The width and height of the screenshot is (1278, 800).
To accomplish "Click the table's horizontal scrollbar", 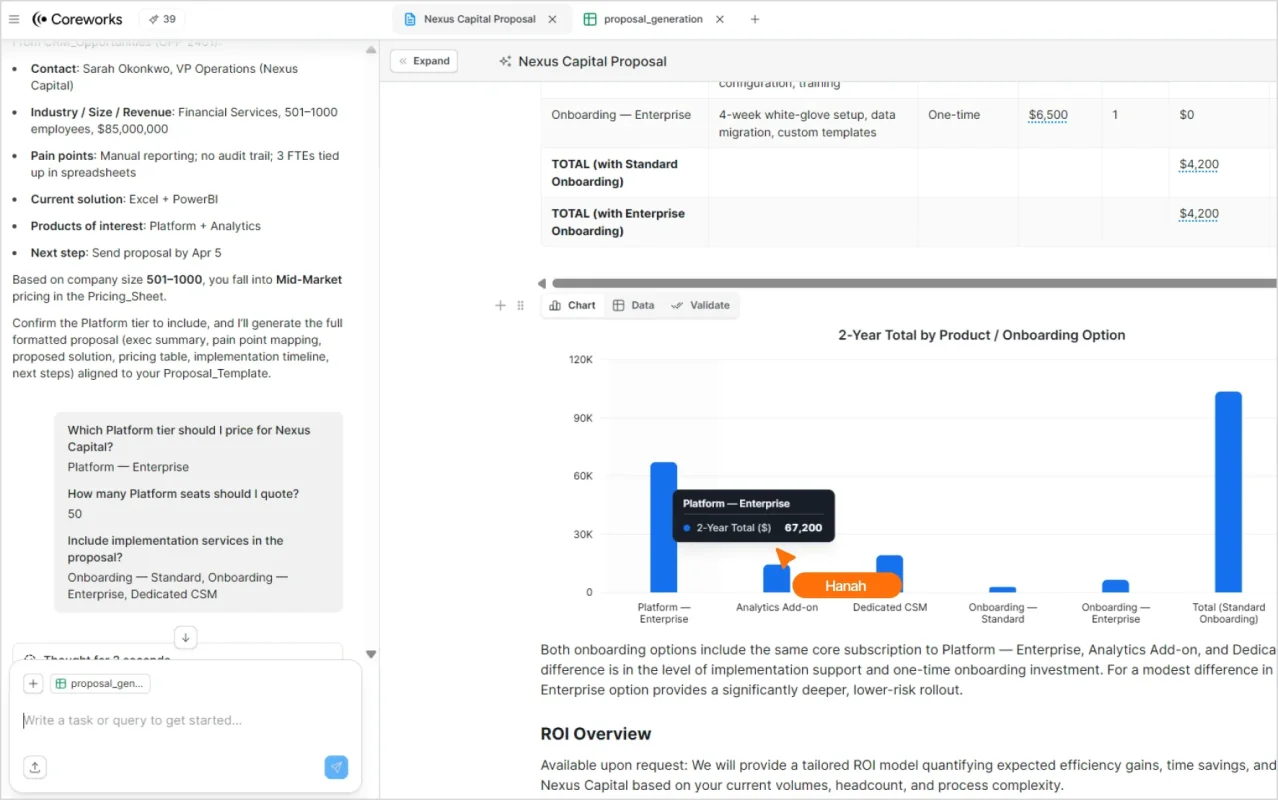I will 900,283.
